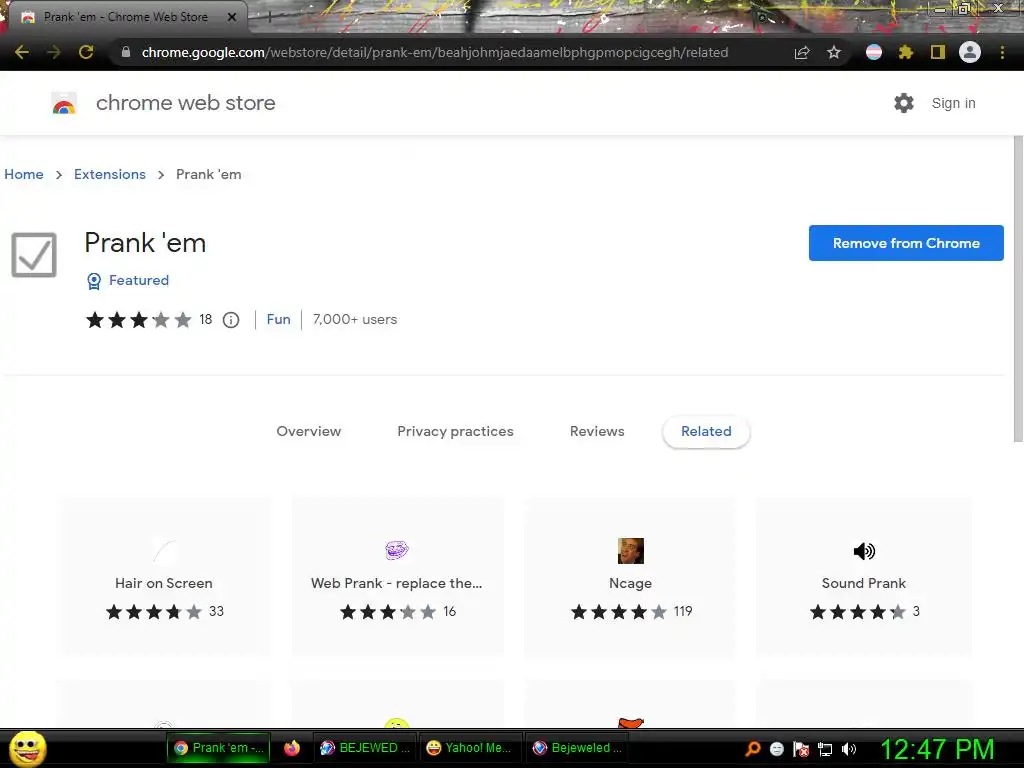Switch to Prank 'em taskbar window
Image resolution: width=1024 pixels, height=768 pixels.
218,748
